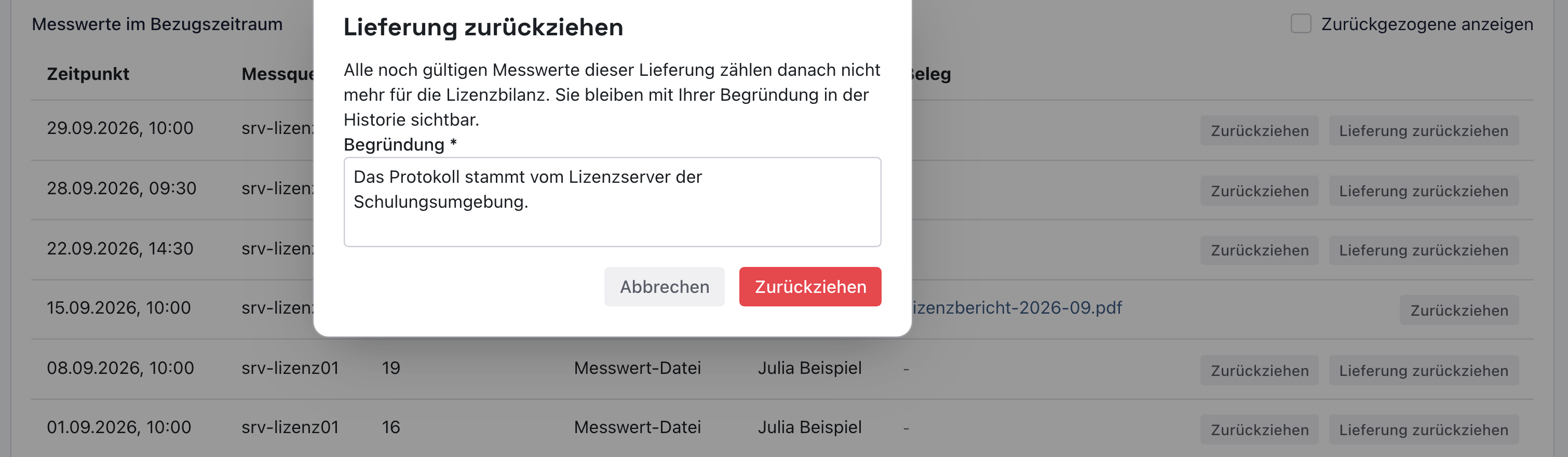Click the value 16 in the 01.09.2026 row
The width and height of the screenshot is (1568, 457).
pyautogui.click(x=391, y=427)
